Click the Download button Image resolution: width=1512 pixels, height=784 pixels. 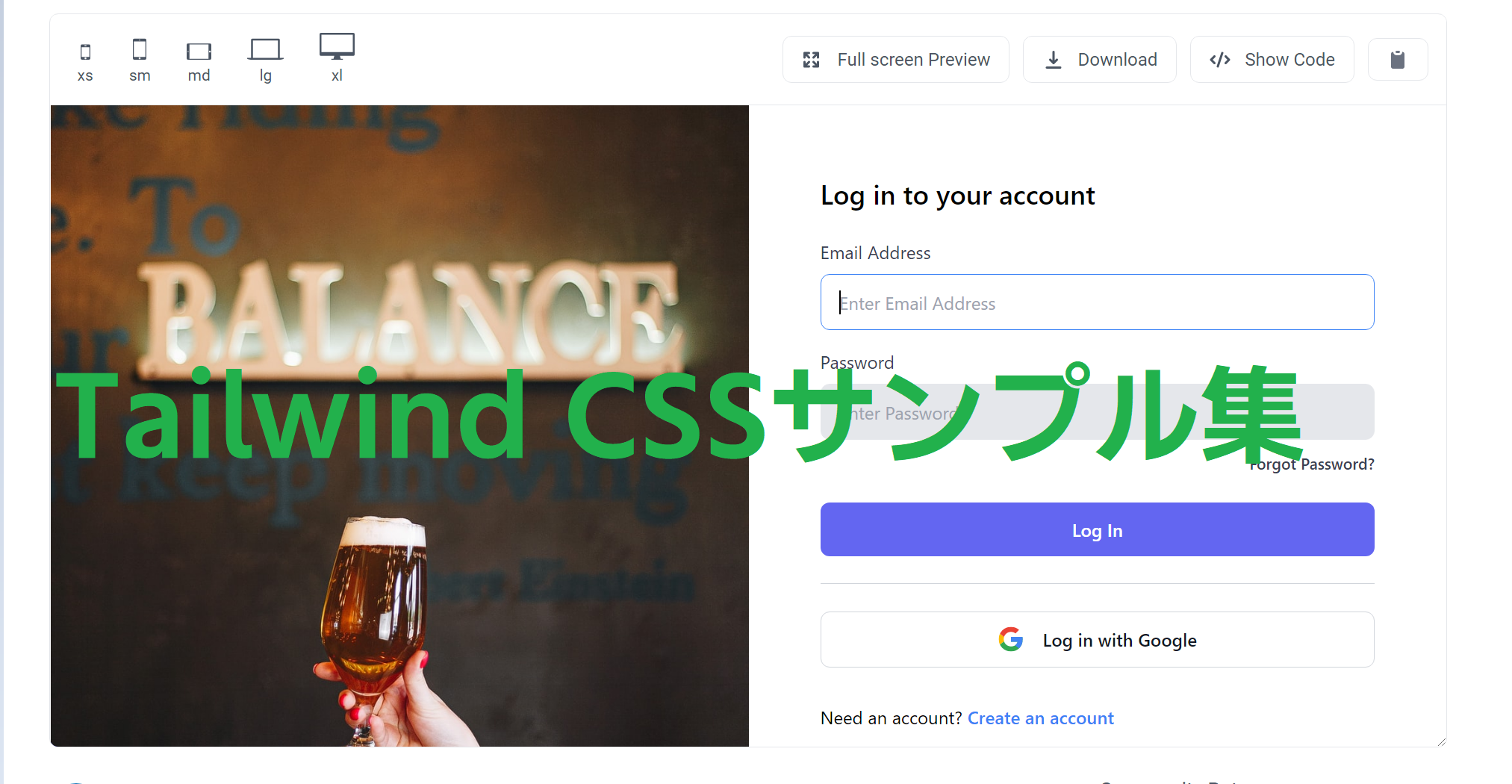[x=1100, y=60]
